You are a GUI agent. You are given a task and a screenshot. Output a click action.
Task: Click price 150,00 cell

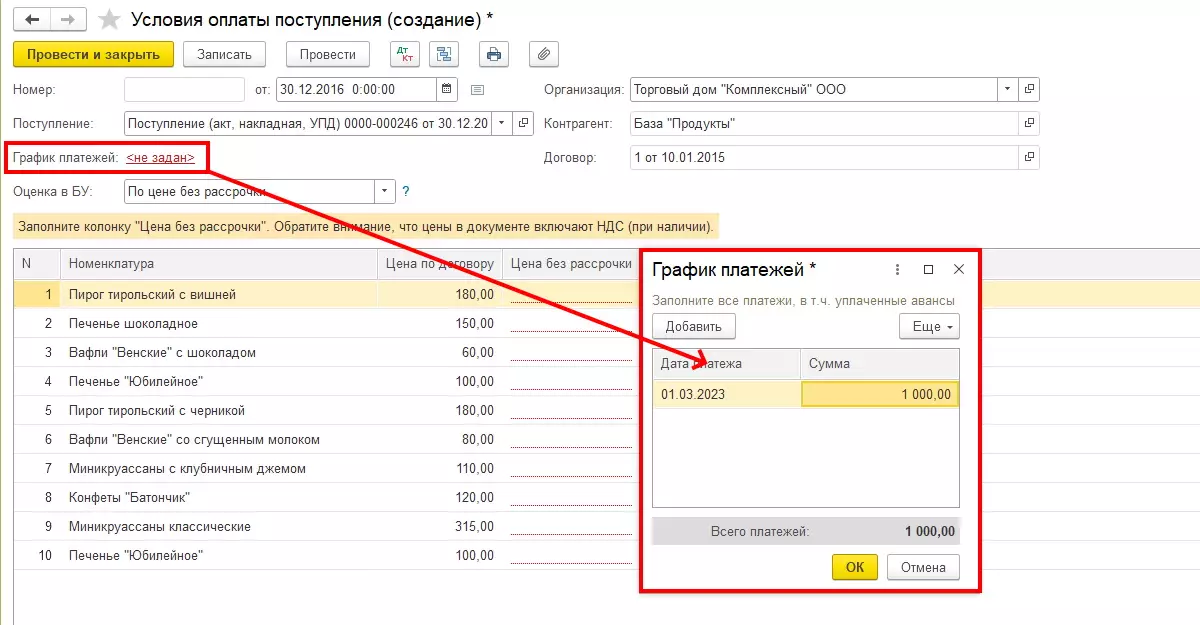(440, 324)
